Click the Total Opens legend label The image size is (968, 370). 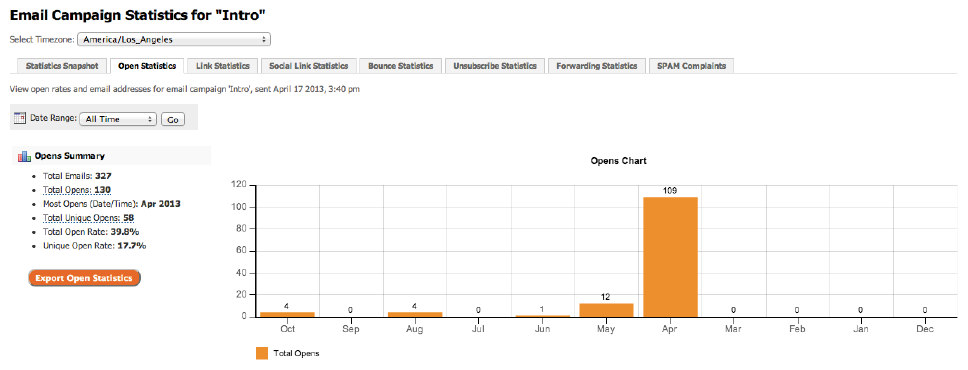296,353
